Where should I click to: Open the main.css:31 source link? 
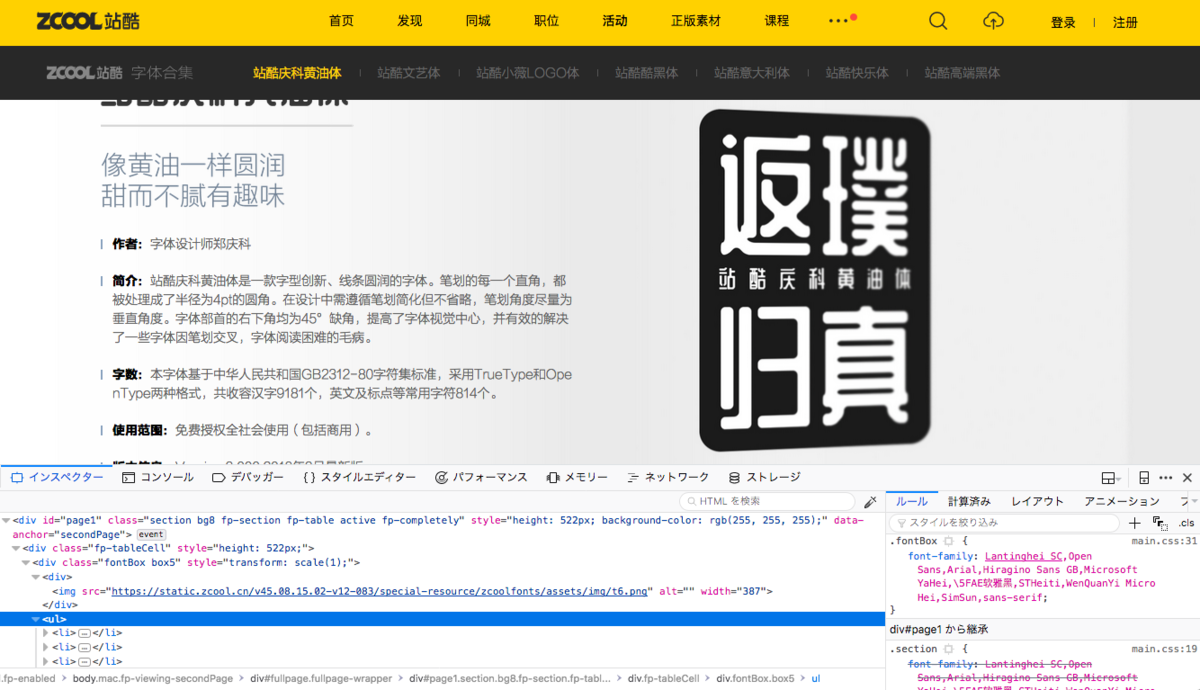pyautogui.click(x=1164, y=541)
